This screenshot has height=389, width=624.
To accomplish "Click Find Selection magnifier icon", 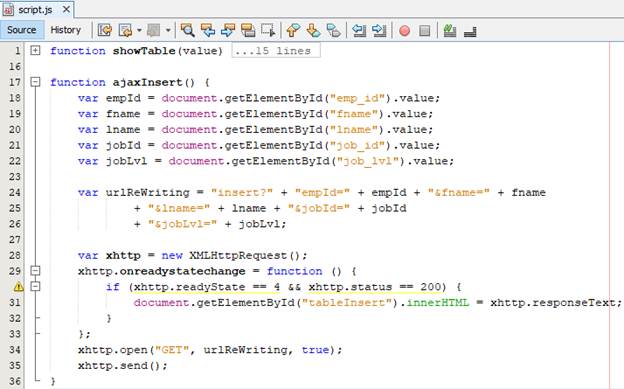I will coord(187,30).
